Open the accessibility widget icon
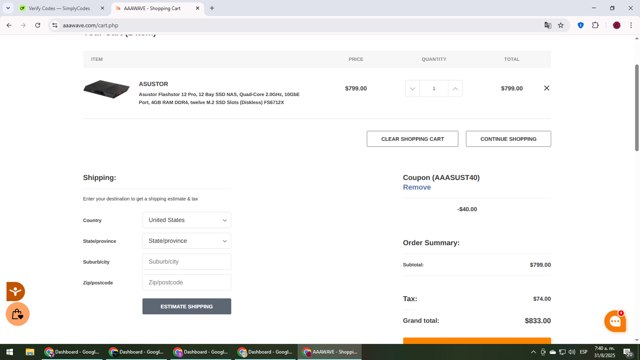Viewport: 640px width, 360px height. click(16, 291)
